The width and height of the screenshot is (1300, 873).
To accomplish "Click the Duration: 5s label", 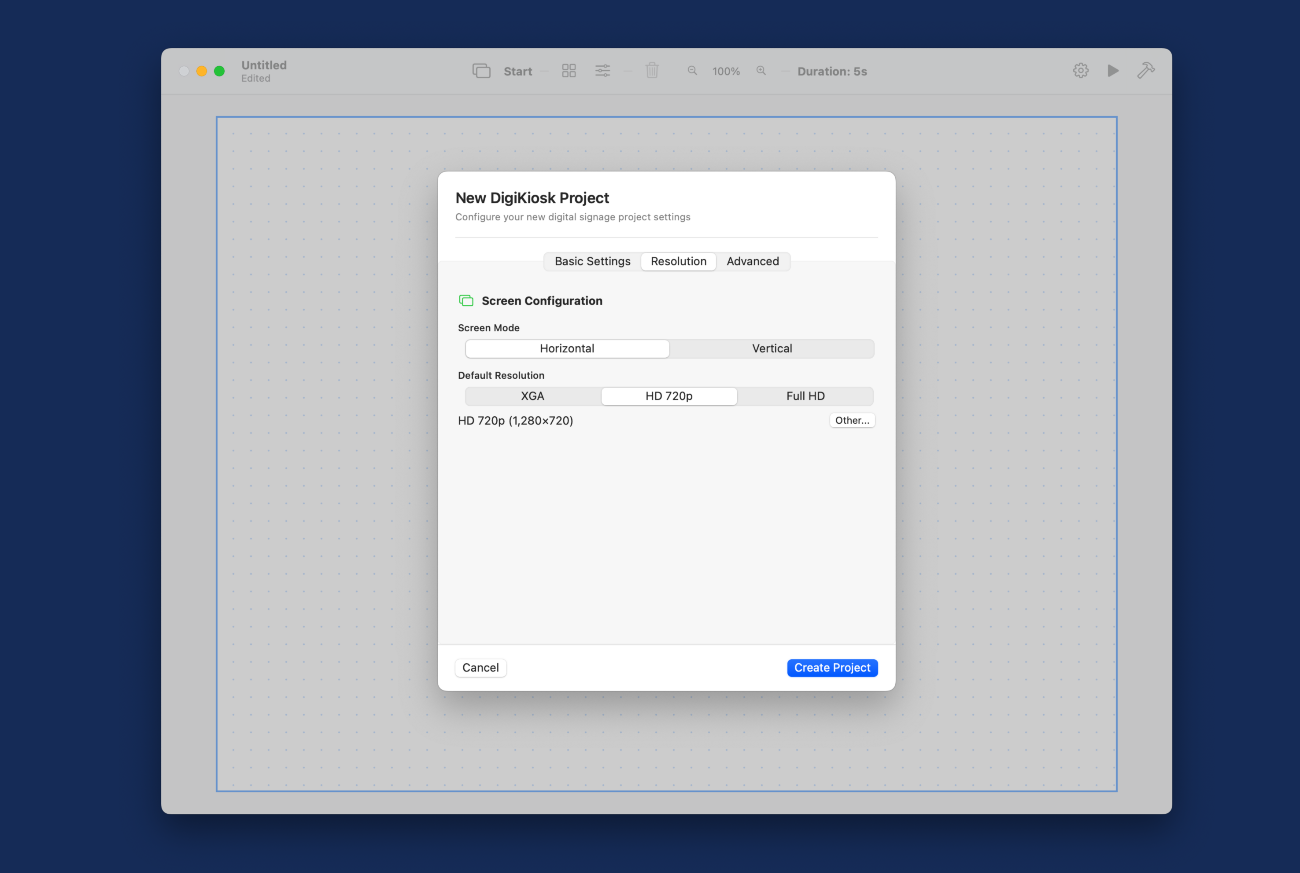I will coord(832,72).
